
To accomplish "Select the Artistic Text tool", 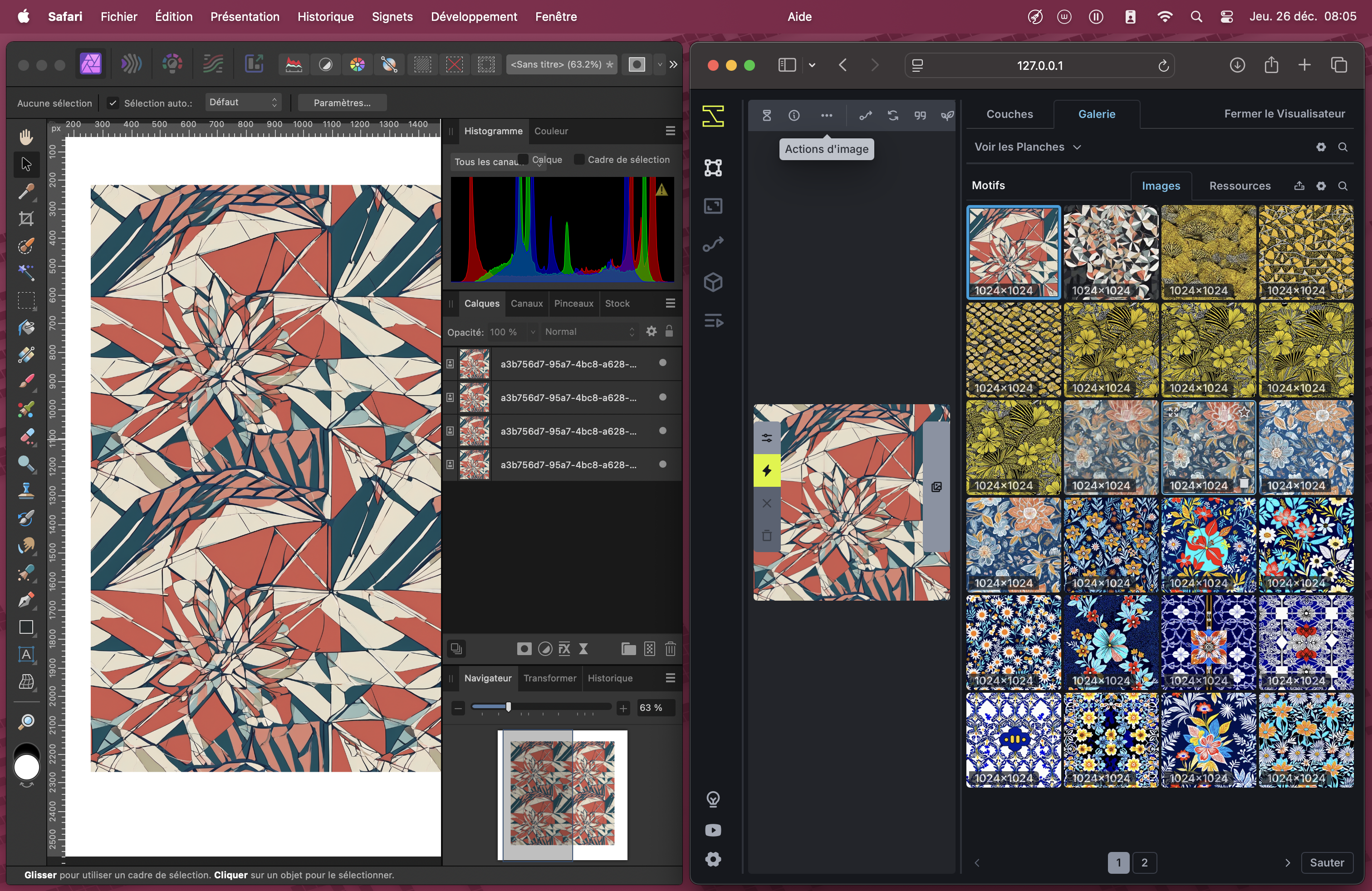I will coord(26,655).
